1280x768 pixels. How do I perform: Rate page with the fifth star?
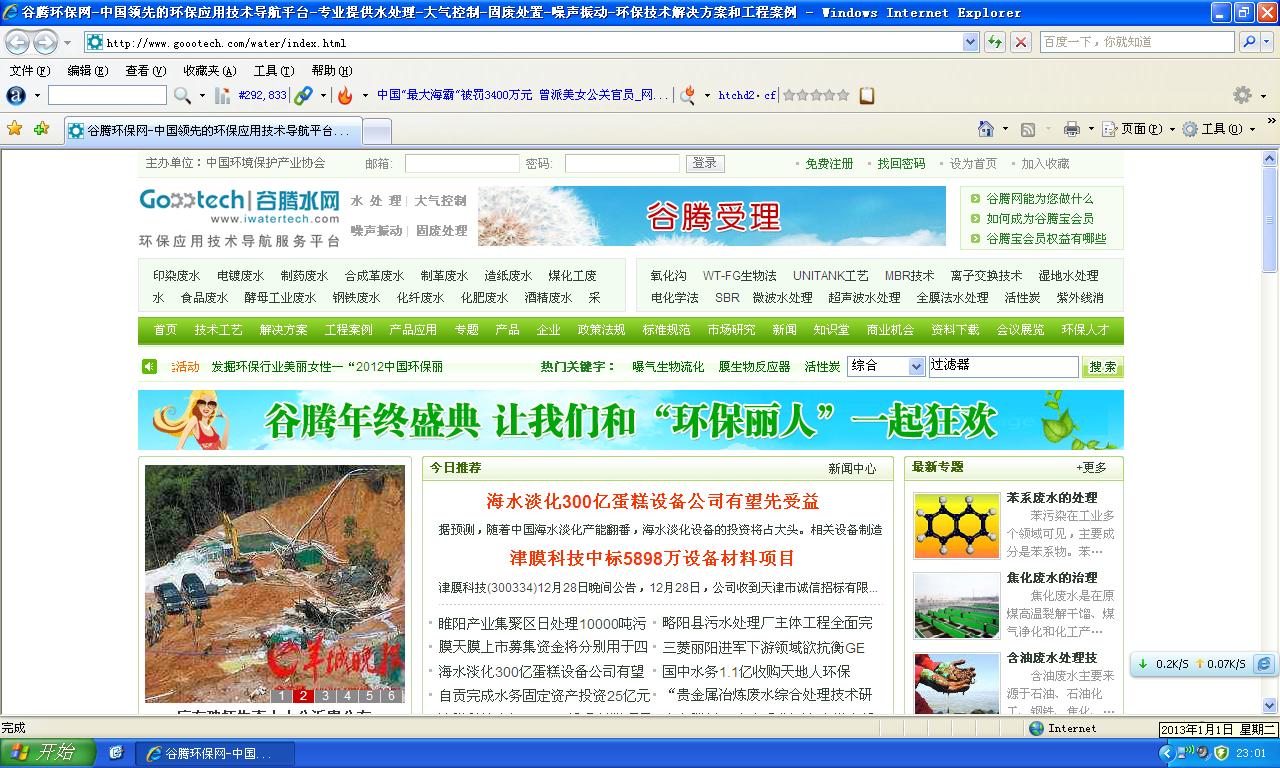coord(842,95)
